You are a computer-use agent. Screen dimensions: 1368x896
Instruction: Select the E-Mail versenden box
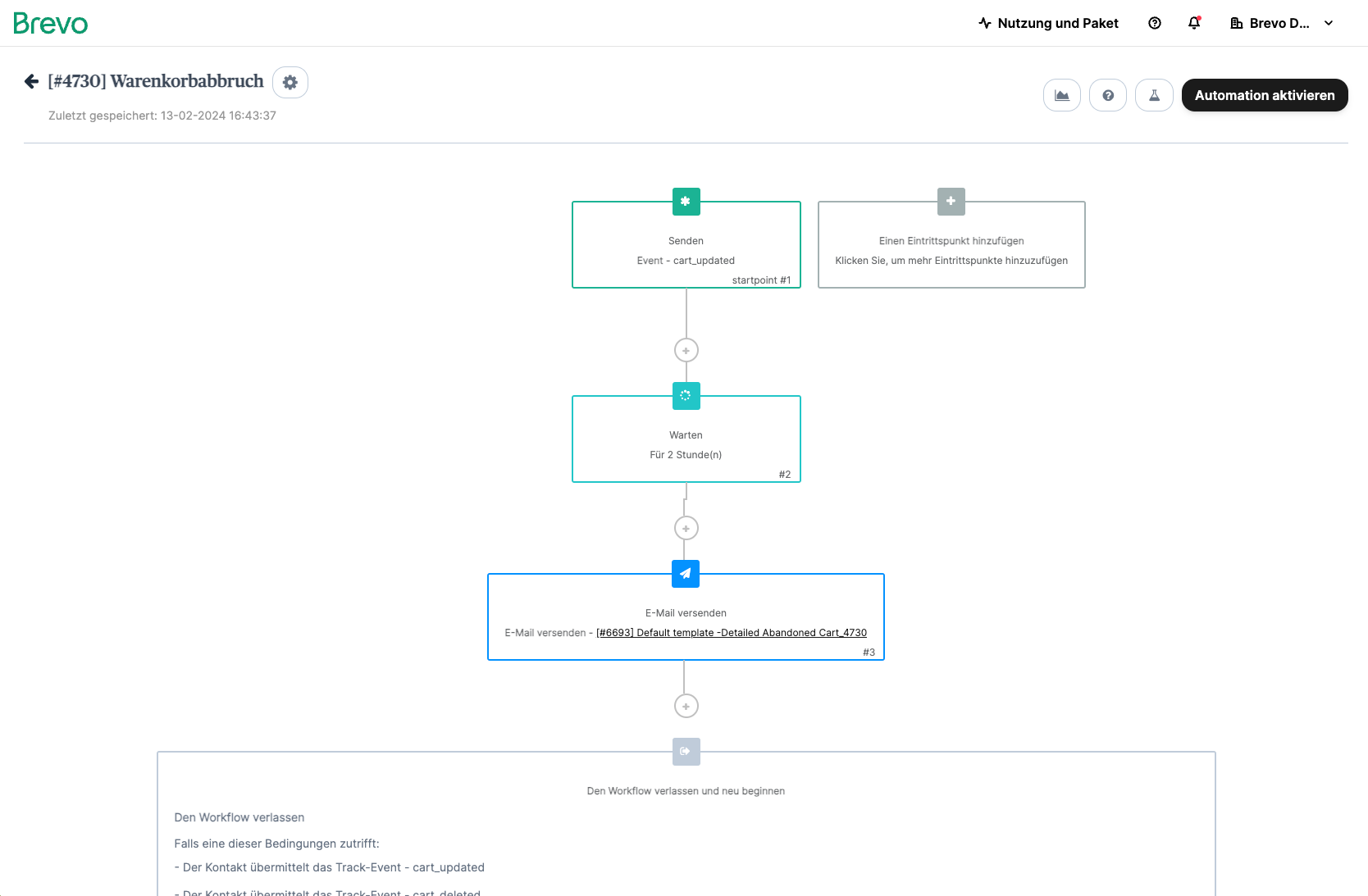pyautogui.click(x=686, y=616)
